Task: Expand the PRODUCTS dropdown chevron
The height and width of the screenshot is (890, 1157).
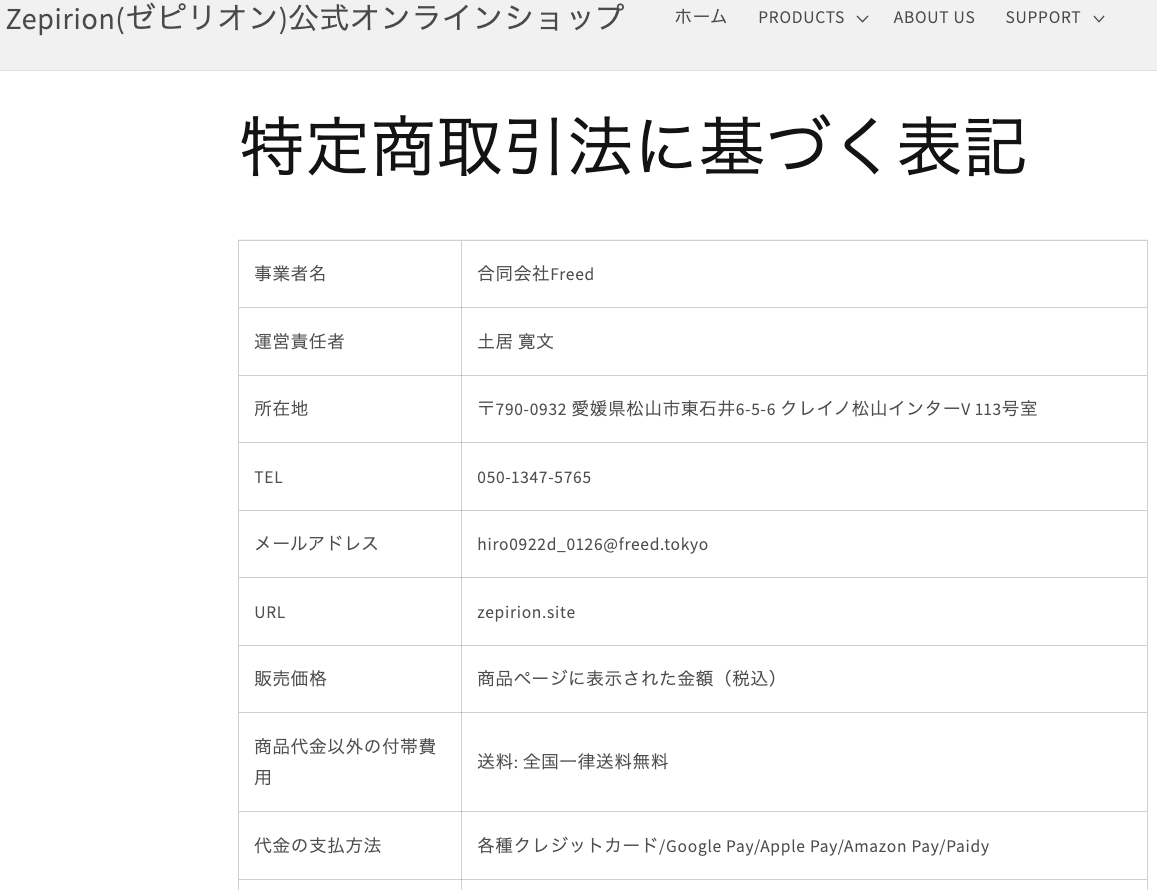Action: (862, 18)
